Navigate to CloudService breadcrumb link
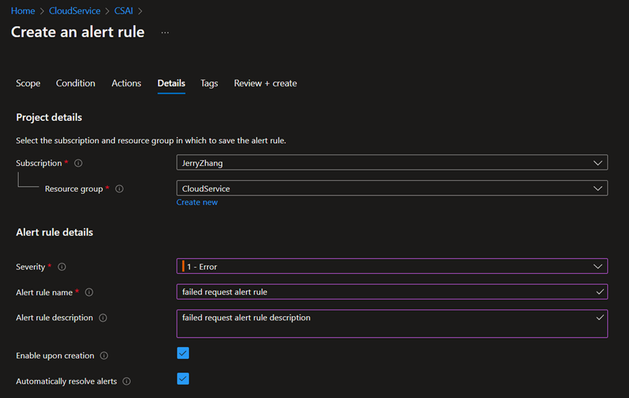 tap(75, 11)
